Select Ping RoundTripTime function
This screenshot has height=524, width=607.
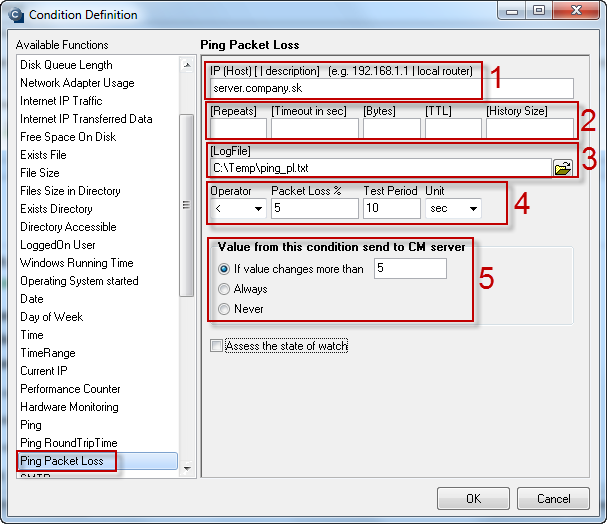pos(69,443)
